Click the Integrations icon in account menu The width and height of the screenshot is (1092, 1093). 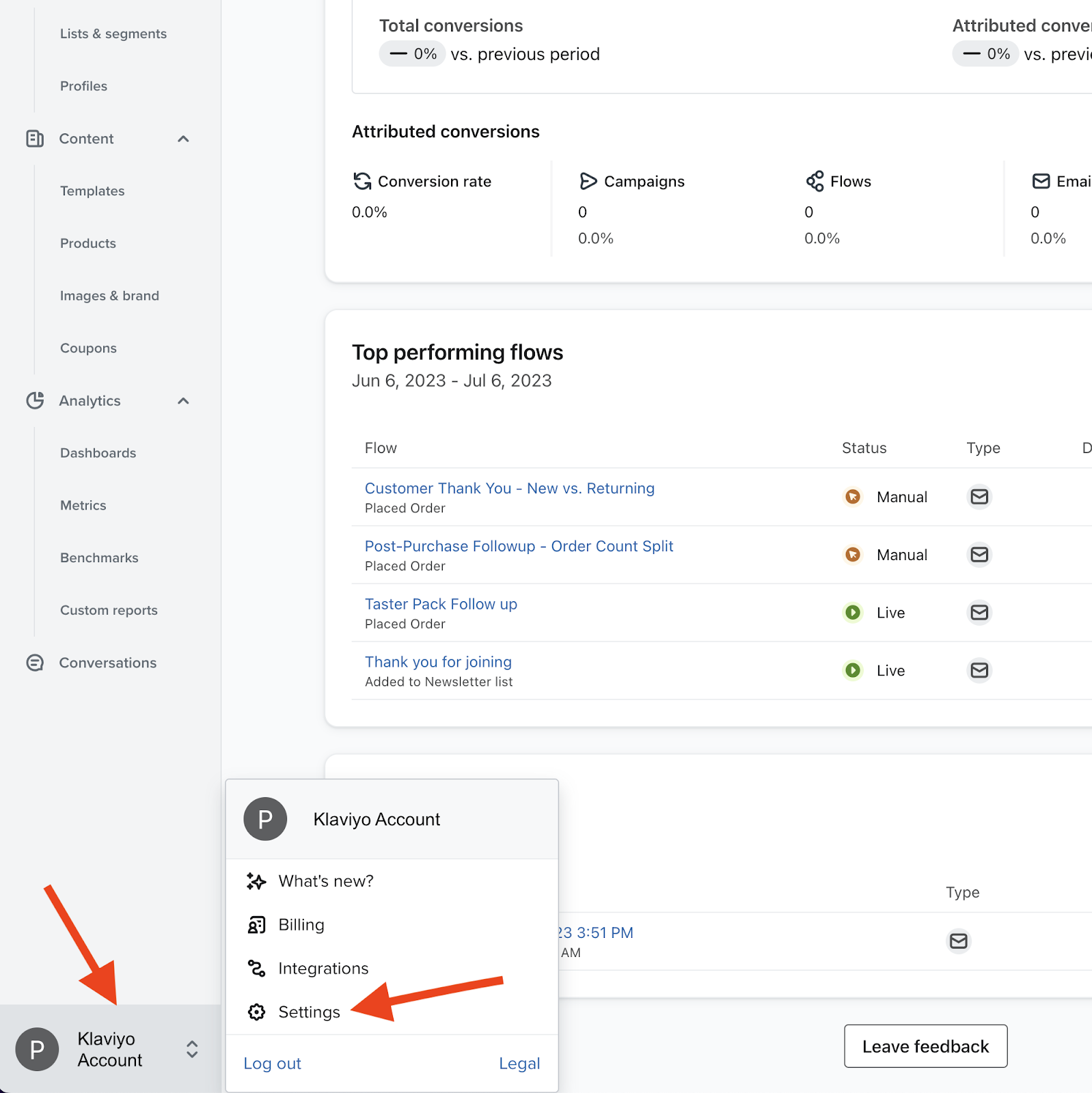click(x=256, y=968)
